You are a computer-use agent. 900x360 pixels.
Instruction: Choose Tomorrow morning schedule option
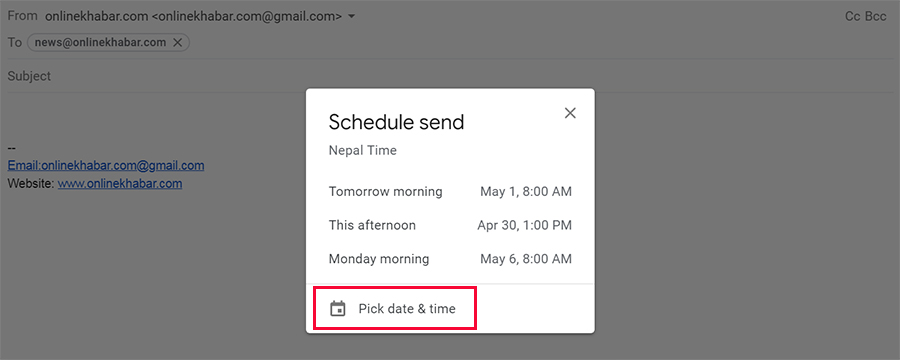point(450,191)
